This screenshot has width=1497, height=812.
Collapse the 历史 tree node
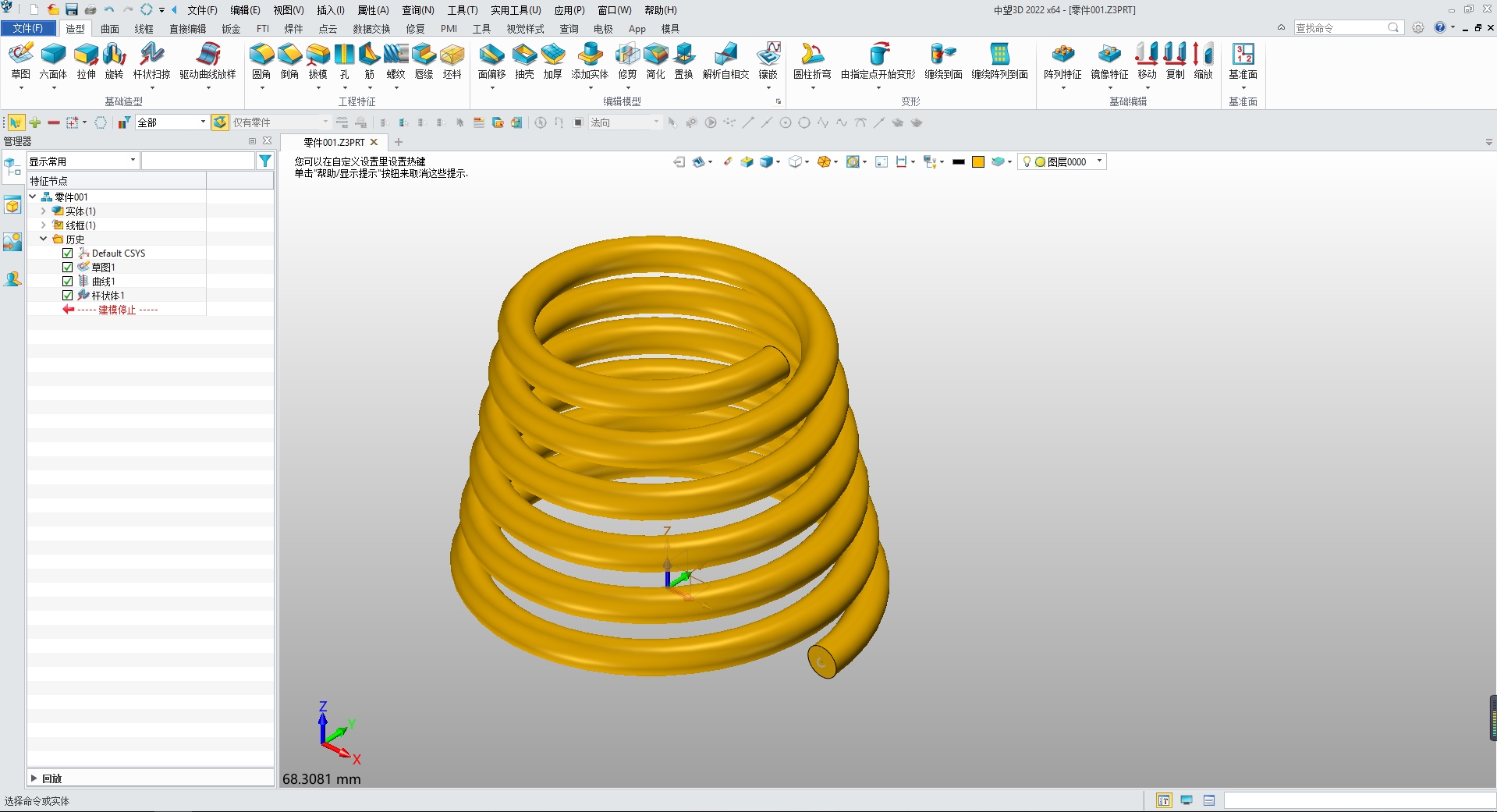[44, 239]
